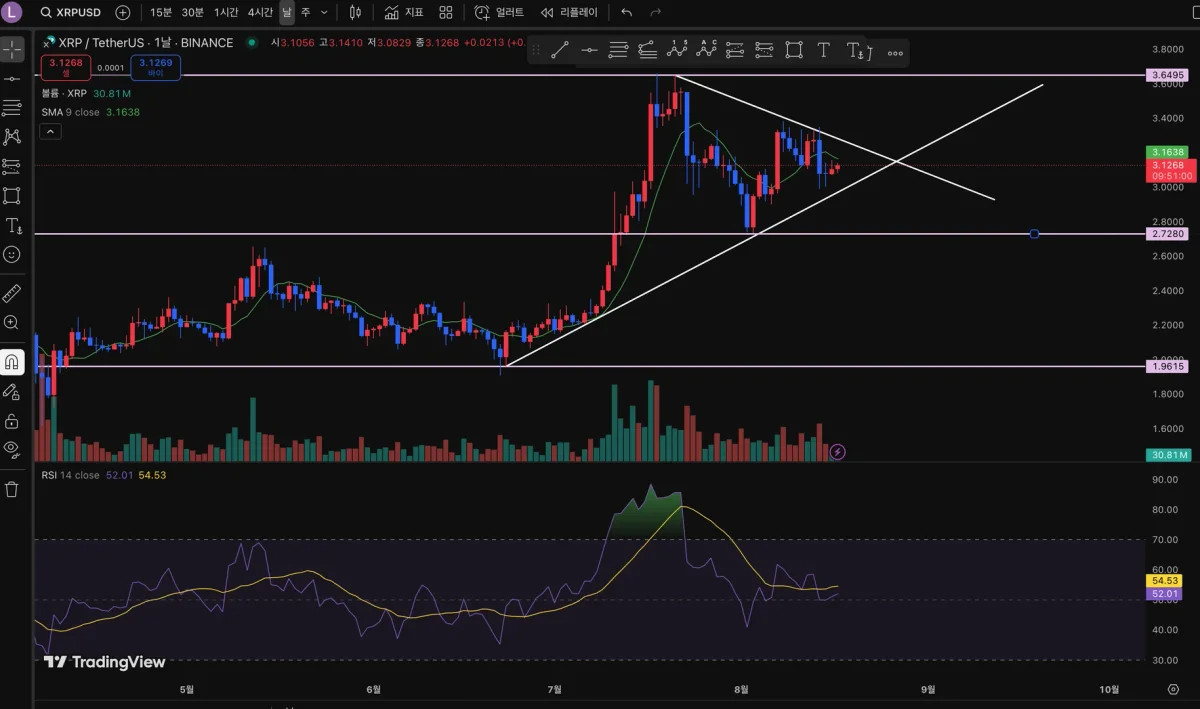Expand the time interval dropdown chevron
The height and width of the screenshot is (709, 1200).
(x=324, y=13)
